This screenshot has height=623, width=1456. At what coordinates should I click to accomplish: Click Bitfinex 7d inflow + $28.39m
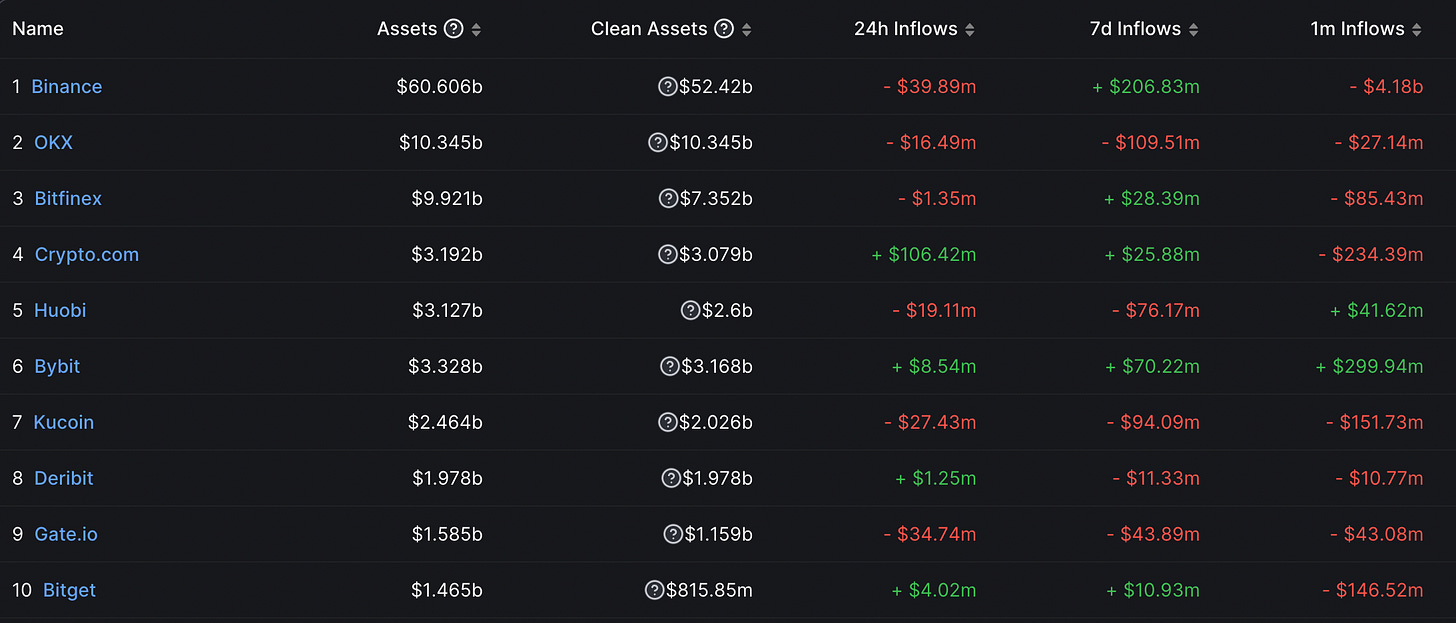(1152, 199)
